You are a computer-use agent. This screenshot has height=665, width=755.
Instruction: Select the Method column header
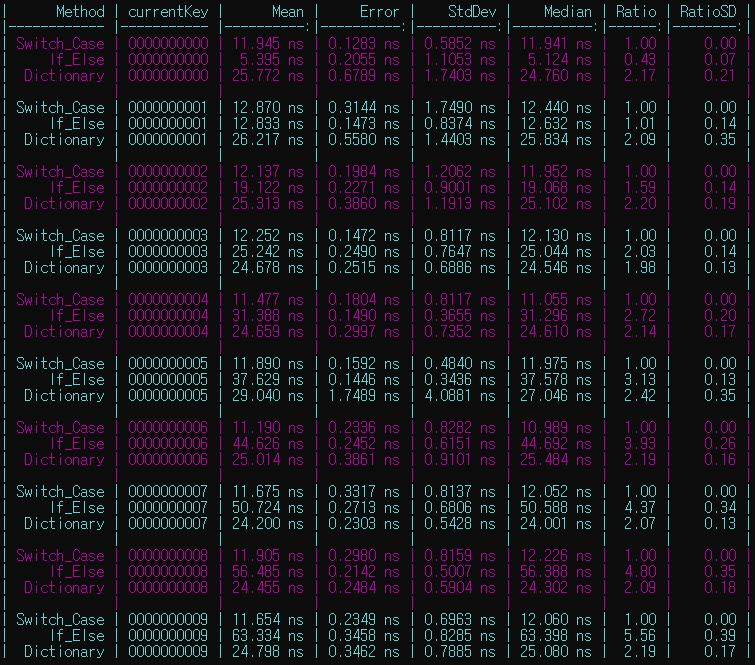(x=80, y=12)
